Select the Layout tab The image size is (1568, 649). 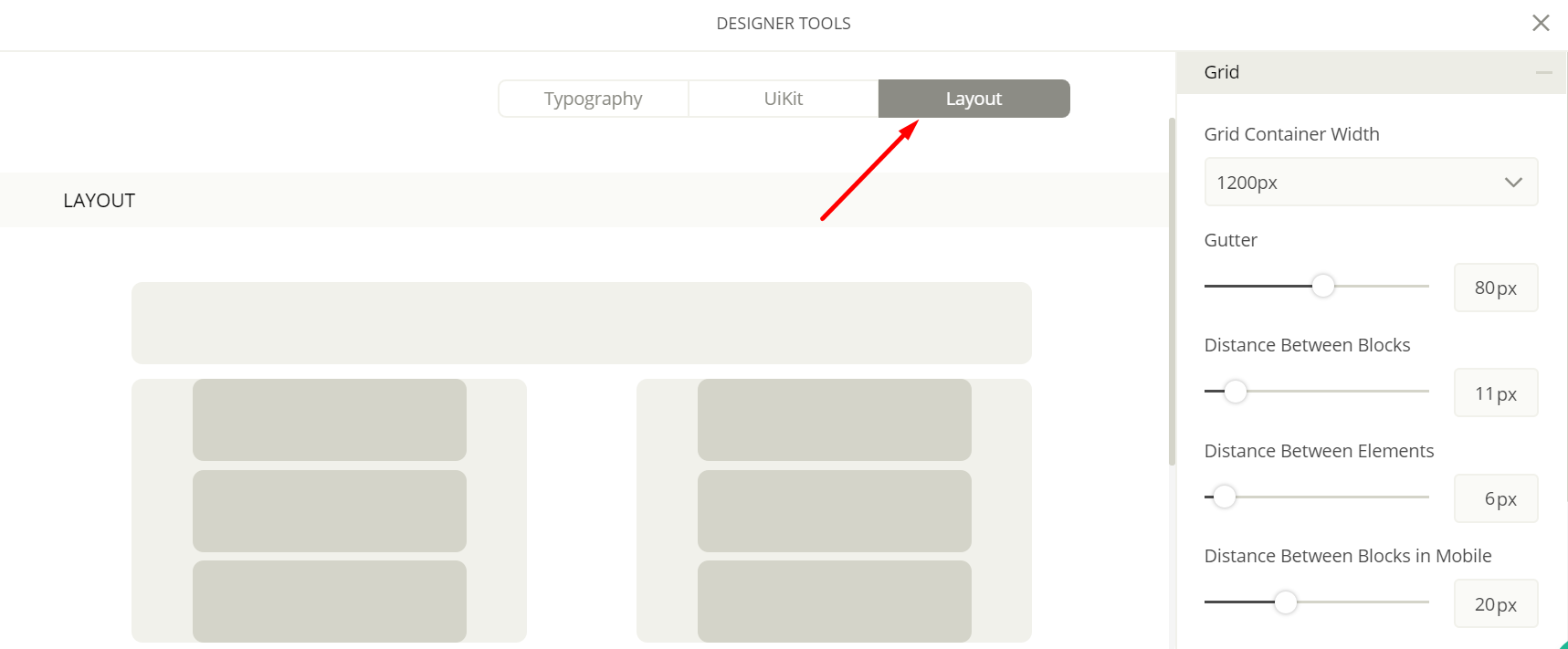coord(973,99)
